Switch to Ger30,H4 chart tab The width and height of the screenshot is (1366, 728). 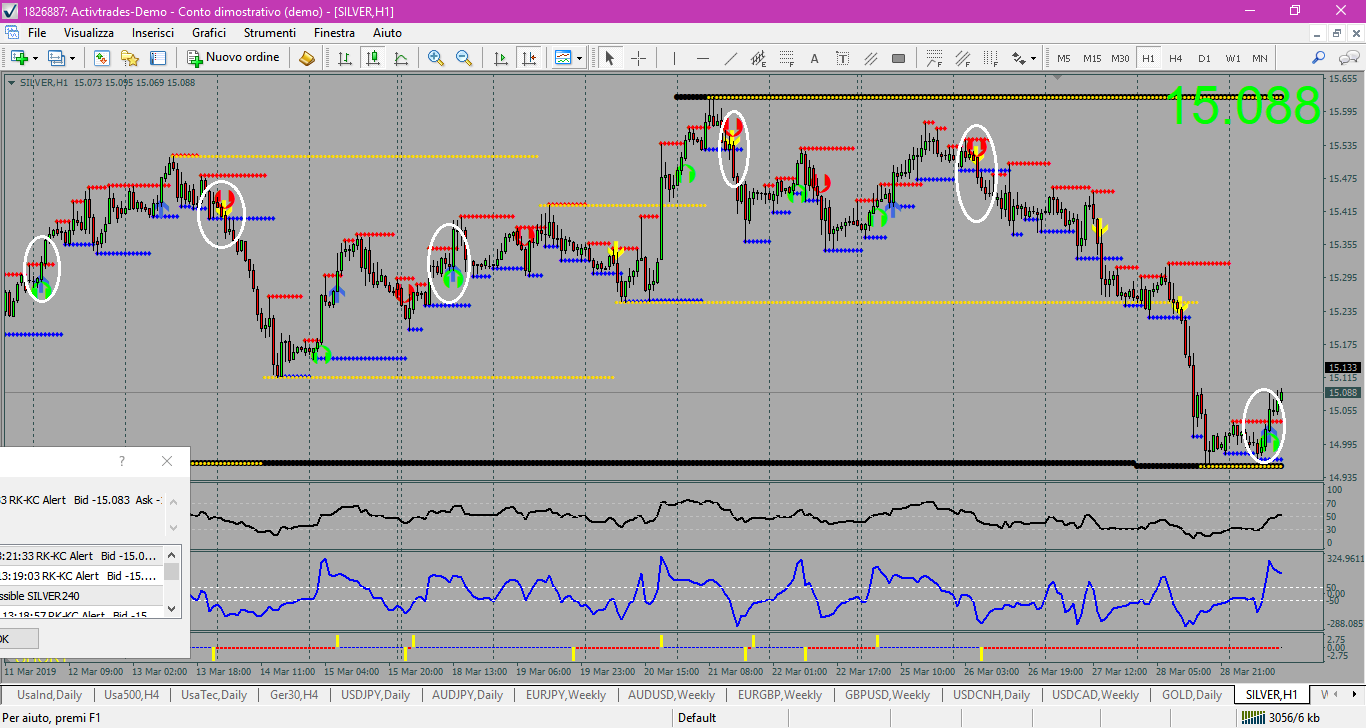coord(294,694)
